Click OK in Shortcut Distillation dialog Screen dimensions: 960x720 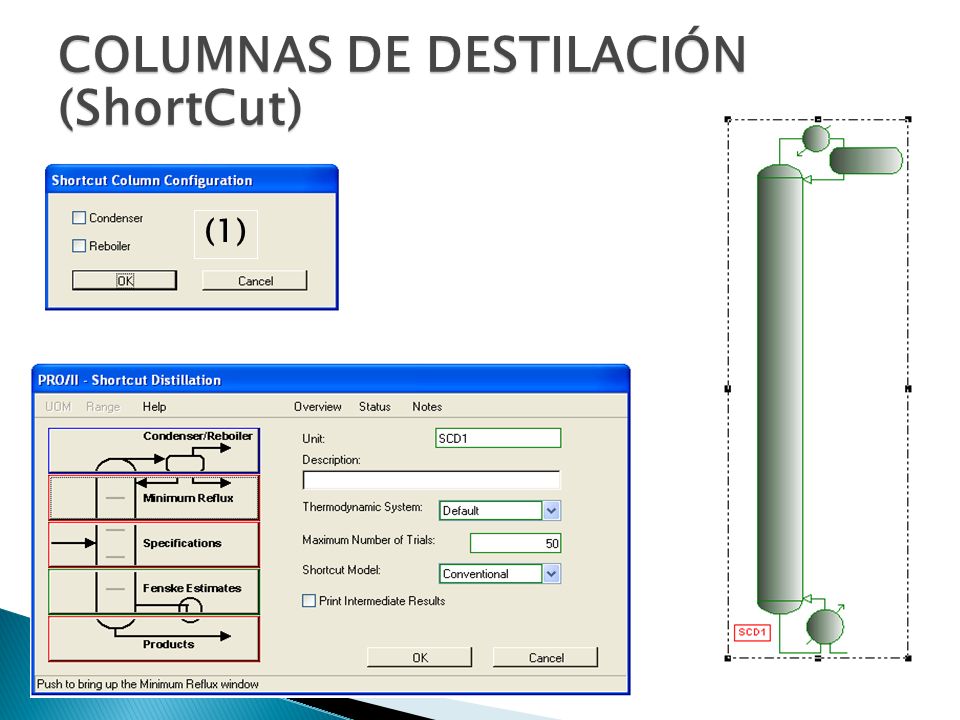[419, 658]
